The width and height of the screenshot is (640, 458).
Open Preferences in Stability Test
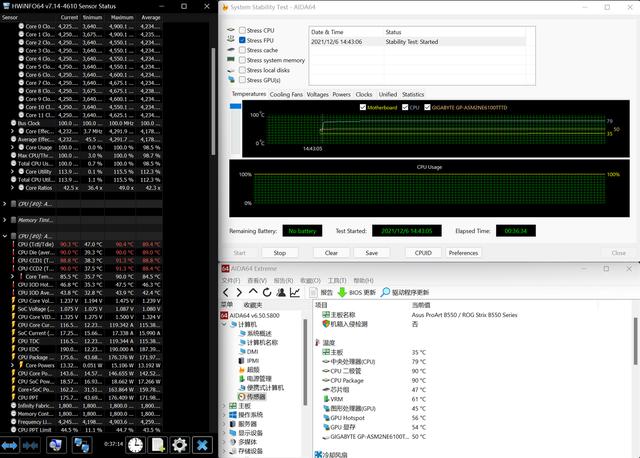tap(463, 253)
